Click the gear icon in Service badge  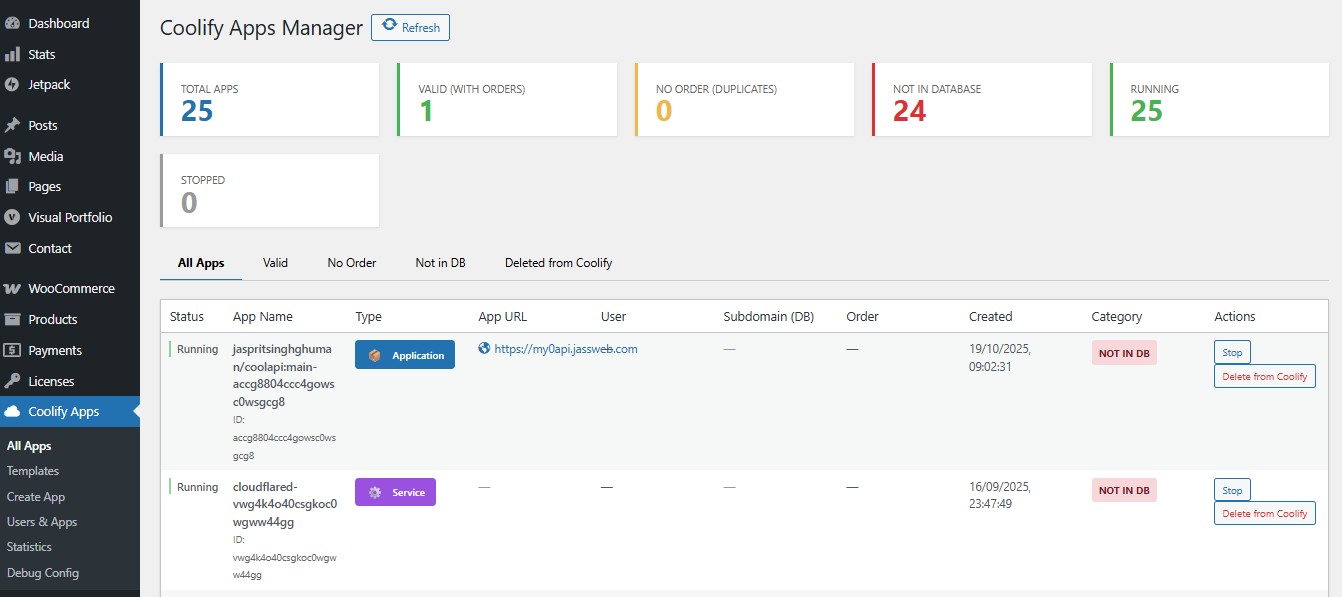(375, 492)
